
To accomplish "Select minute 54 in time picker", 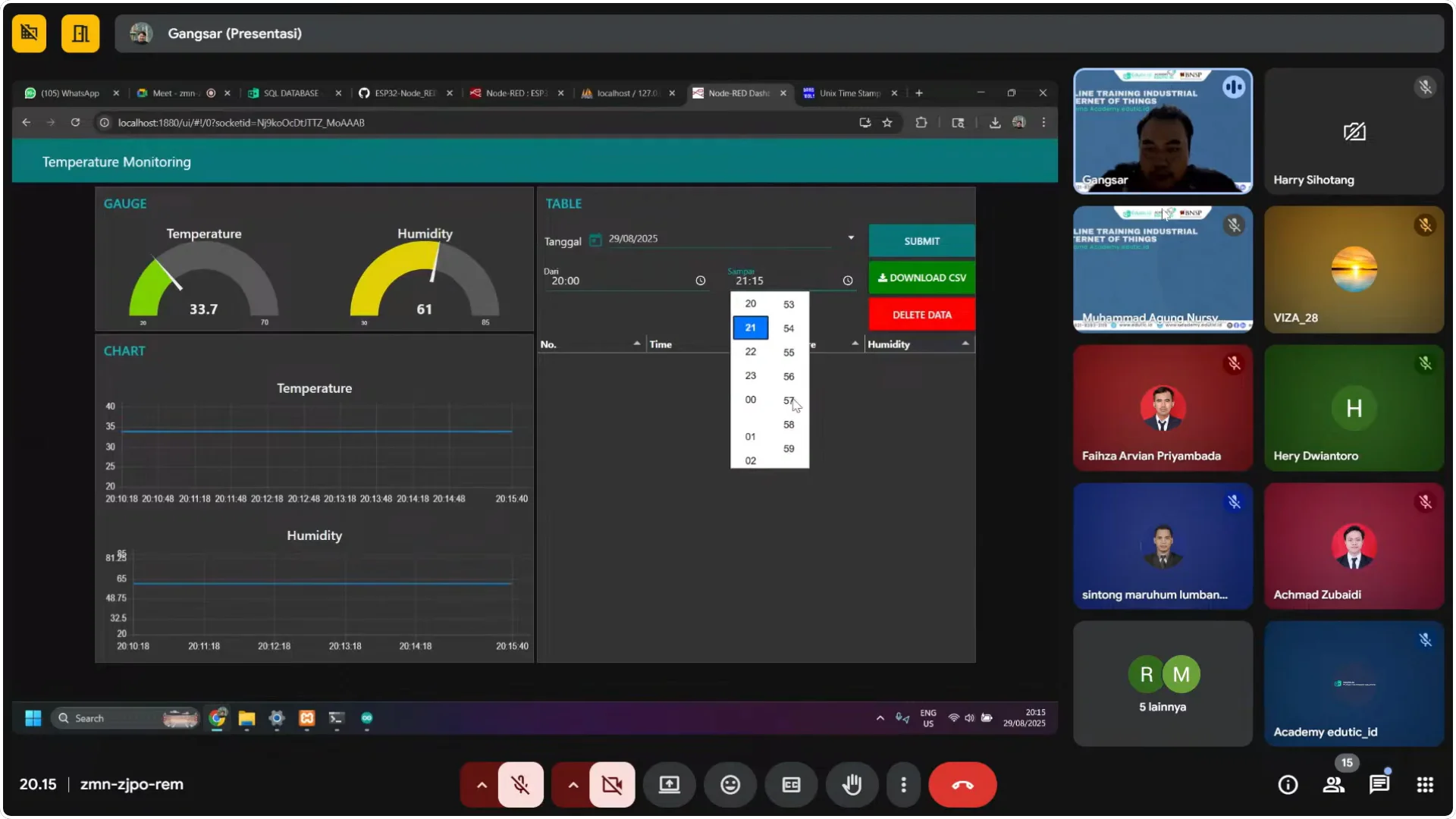I will click(789, 328).
